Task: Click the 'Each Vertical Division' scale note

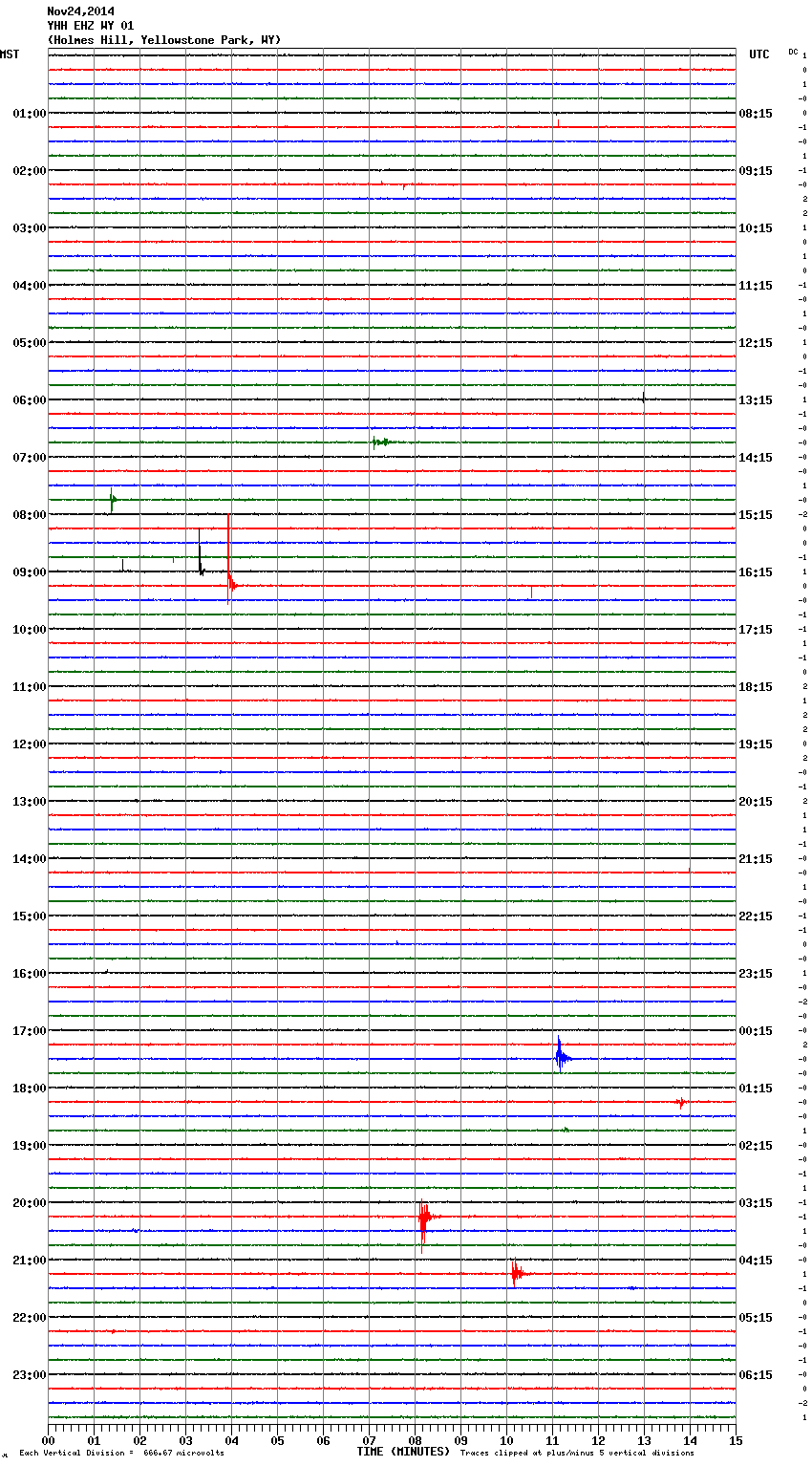Action: [x=121, y=1453]
